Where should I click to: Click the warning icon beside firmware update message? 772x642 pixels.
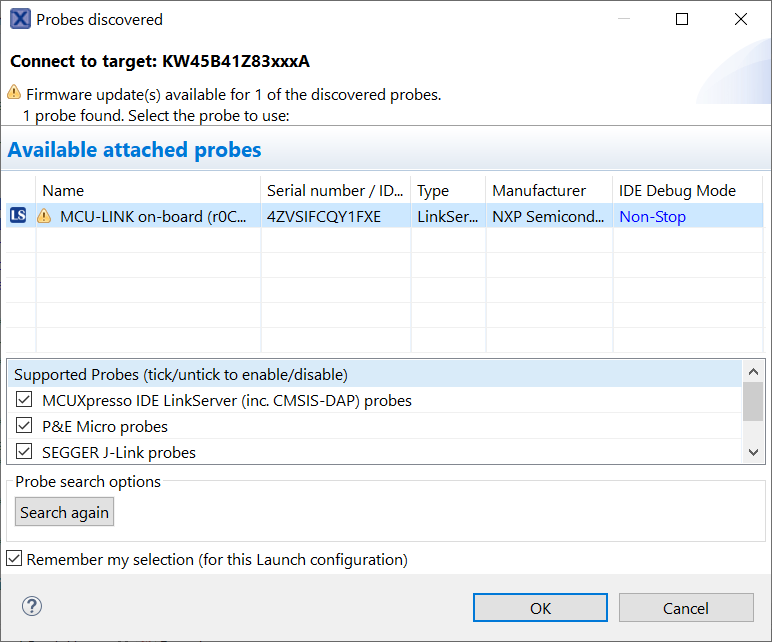(14, 93)
